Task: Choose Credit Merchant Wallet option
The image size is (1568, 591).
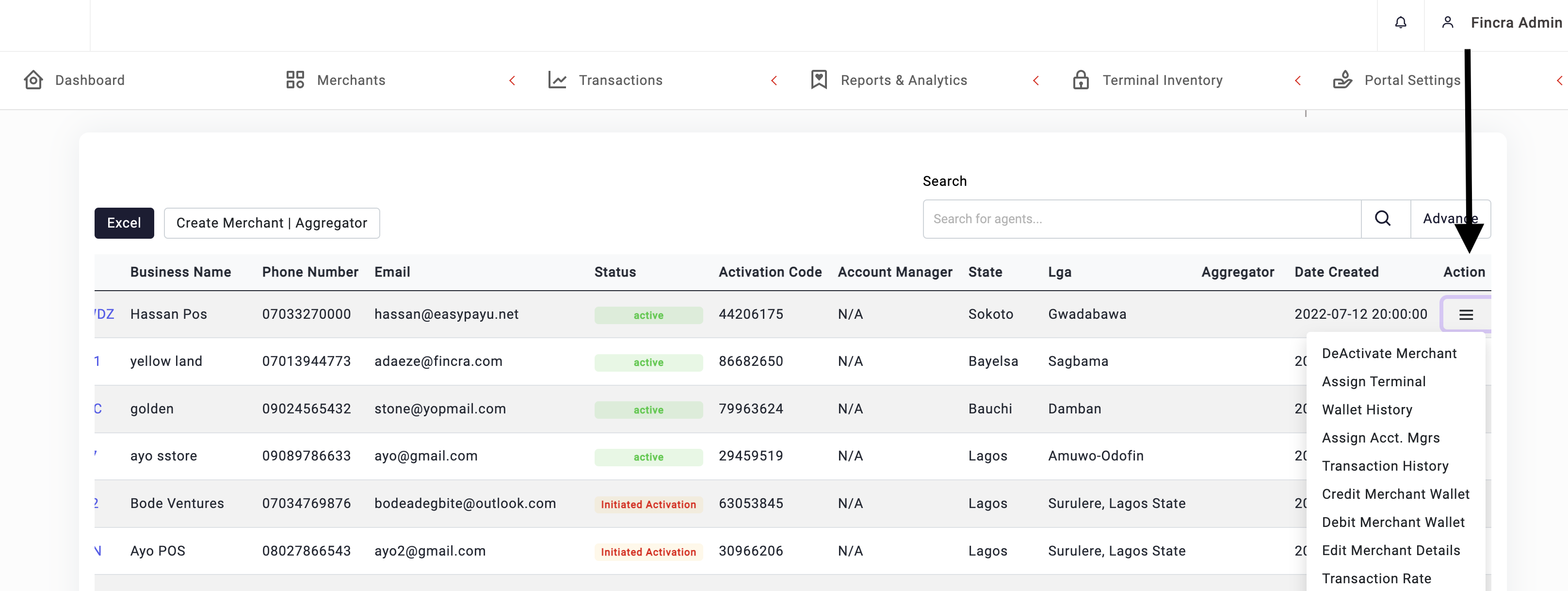Action: (x=1395, y=493)
